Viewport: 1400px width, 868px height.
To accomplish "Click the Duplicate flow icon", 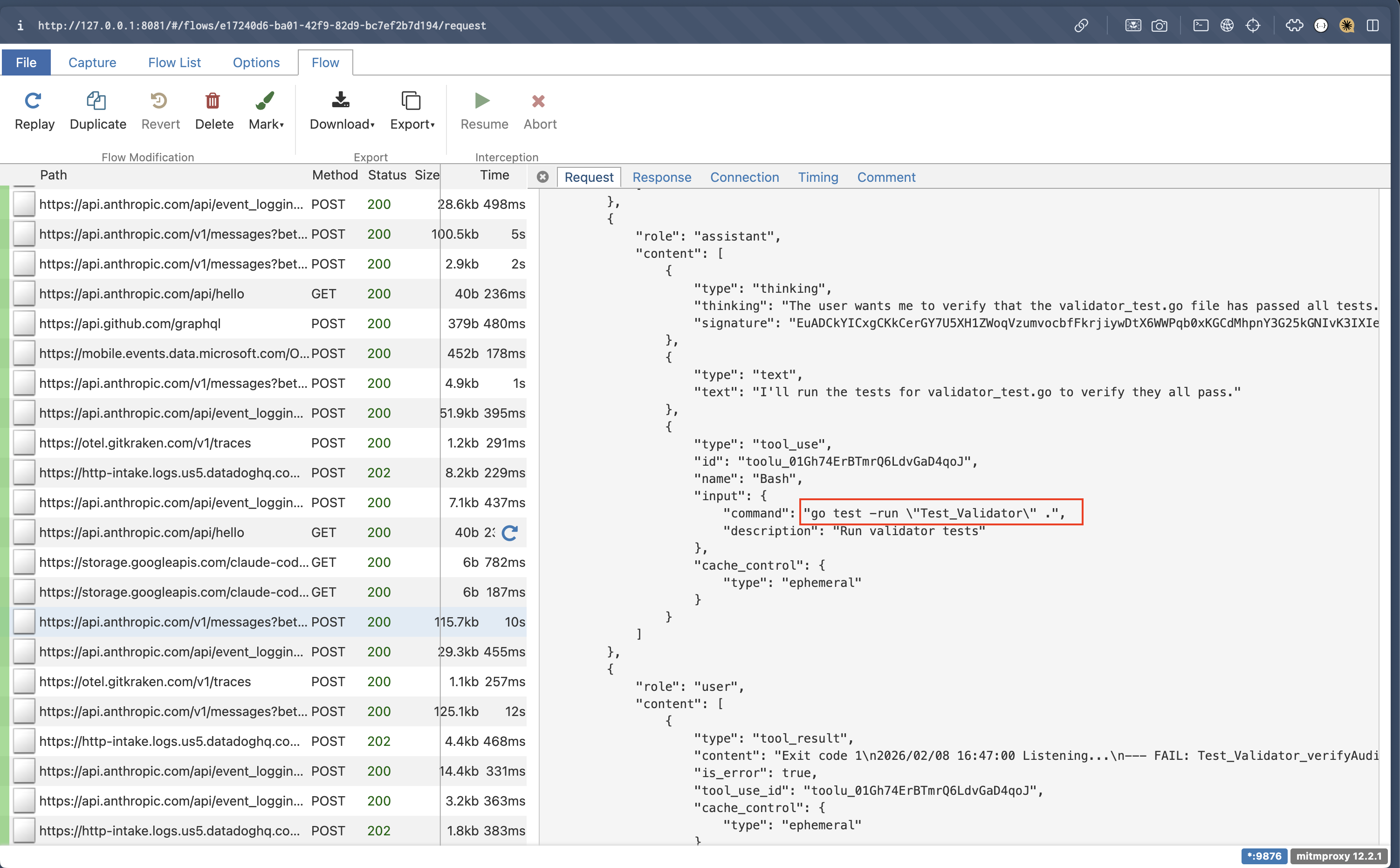I will click(x=96, y=101).
